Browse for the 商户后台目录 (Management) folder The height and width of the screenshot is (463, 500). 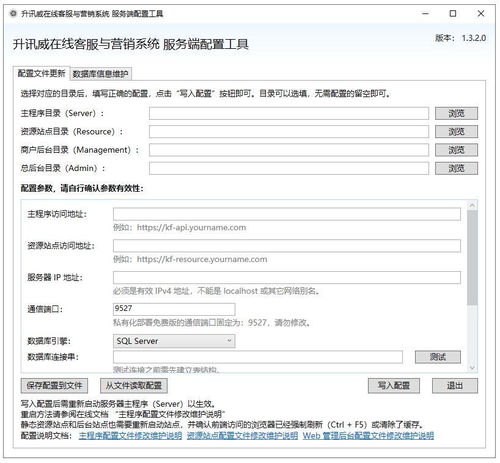pos(456,150)
